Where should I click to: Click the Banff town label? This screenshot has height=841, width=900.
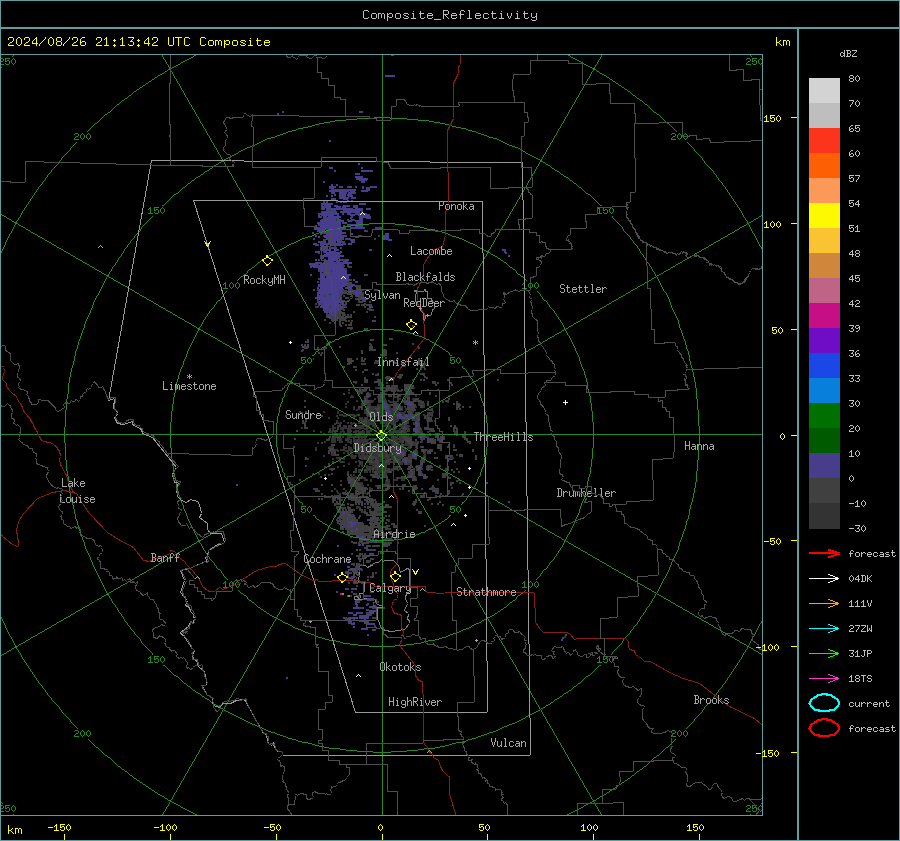pyautogui.click(x=165, y=557)
